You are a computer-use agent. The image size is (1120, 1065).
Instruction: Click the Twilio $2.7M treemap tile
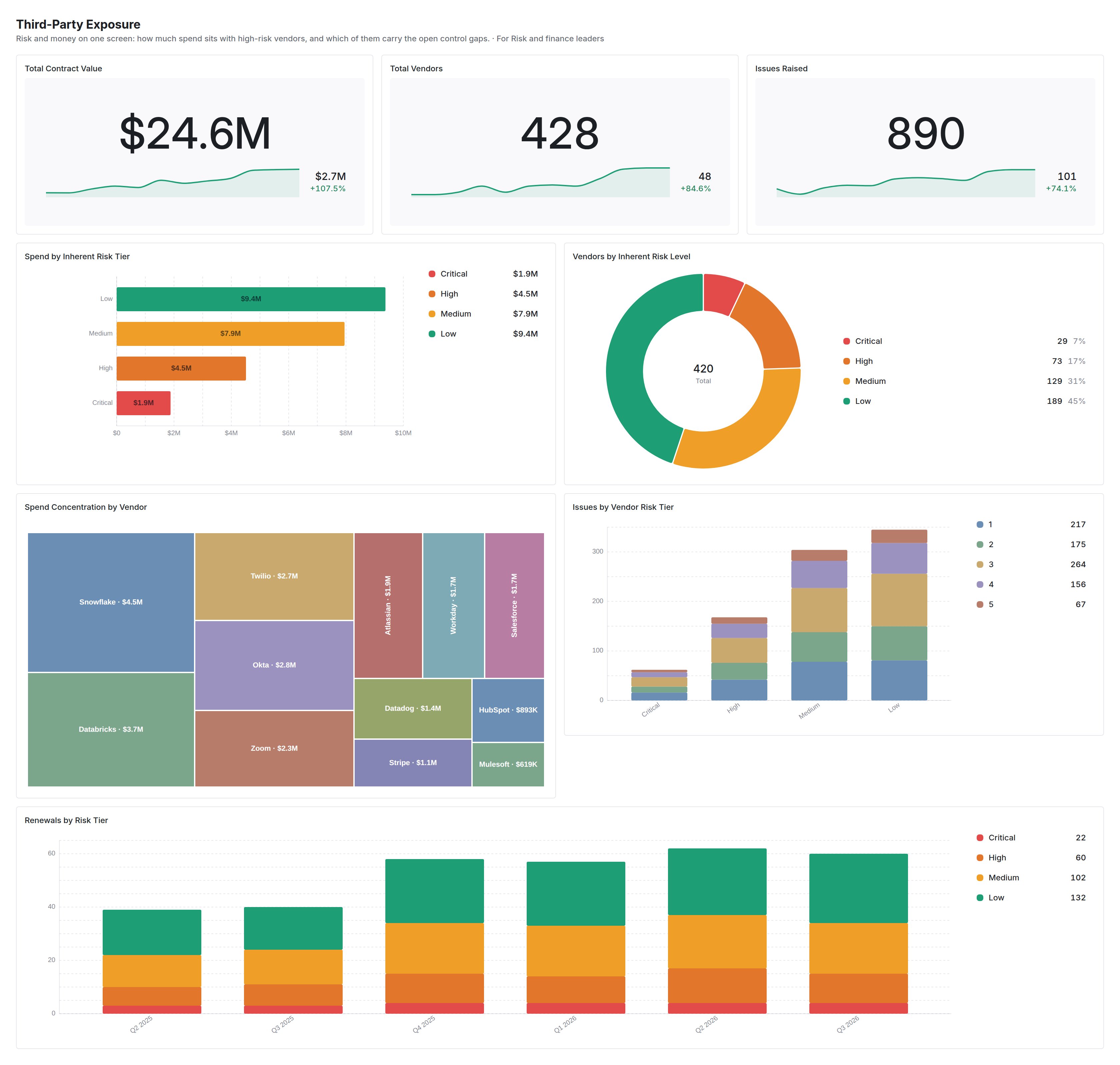pyautogui.click(x=274, y=576)
